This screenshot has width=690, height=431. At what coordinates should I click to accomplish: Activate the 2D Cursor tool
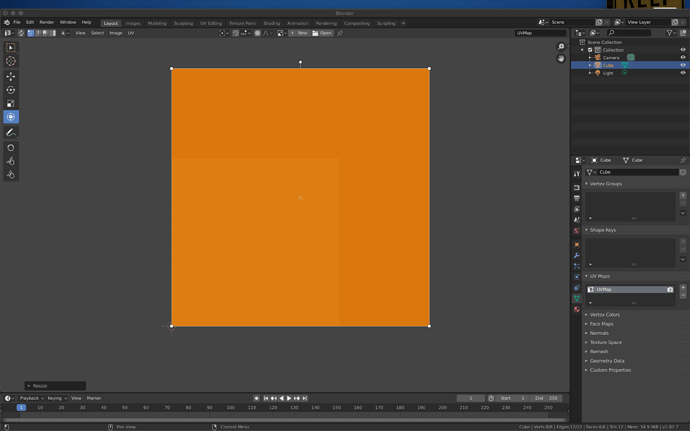[11, 61]
